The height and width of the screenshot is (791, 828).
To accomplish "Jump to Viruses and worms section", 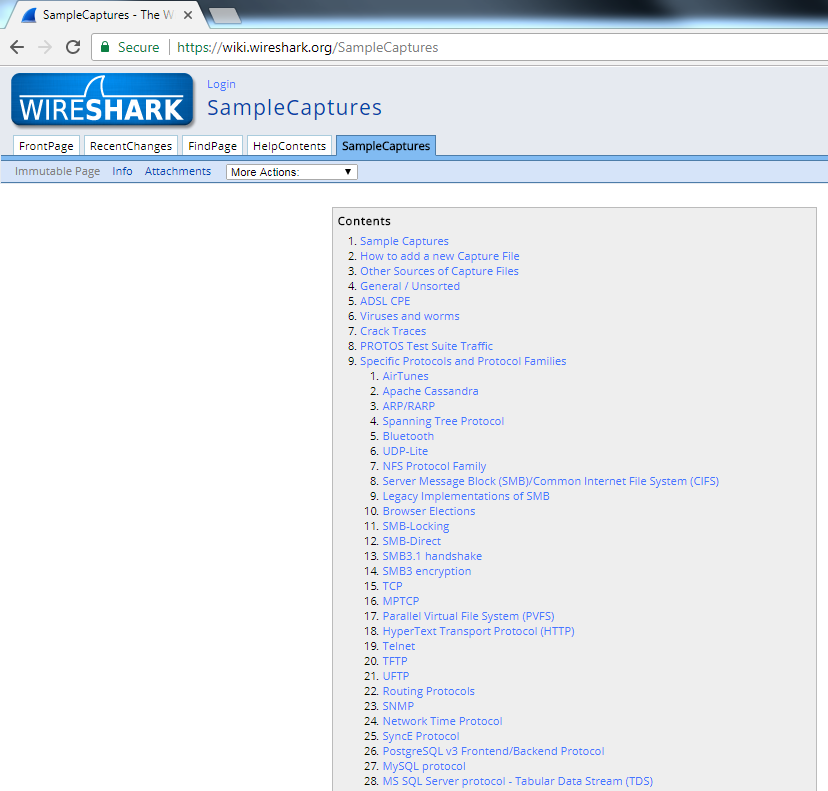I will (x=409, y=316).
